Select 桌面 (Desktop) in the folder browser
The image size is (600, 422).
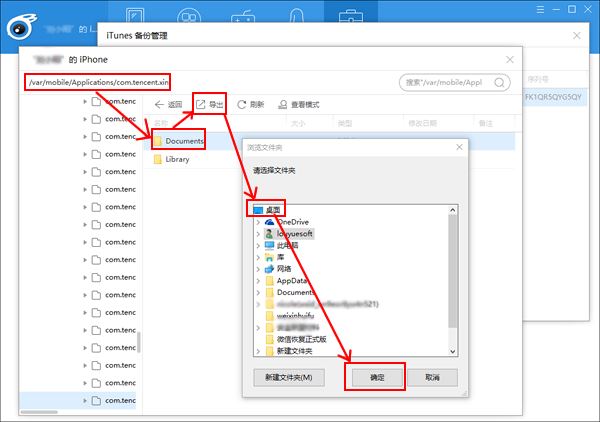tap(267, 210)
